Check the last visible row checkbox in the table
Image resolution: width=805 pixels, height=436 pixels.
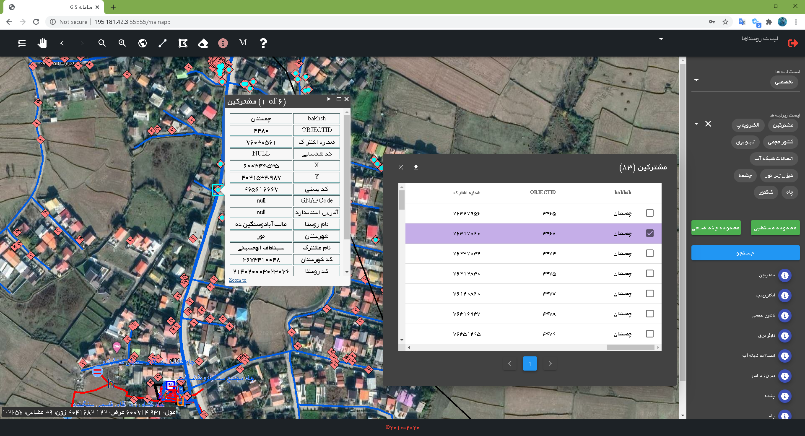click(x=649, y=334)
